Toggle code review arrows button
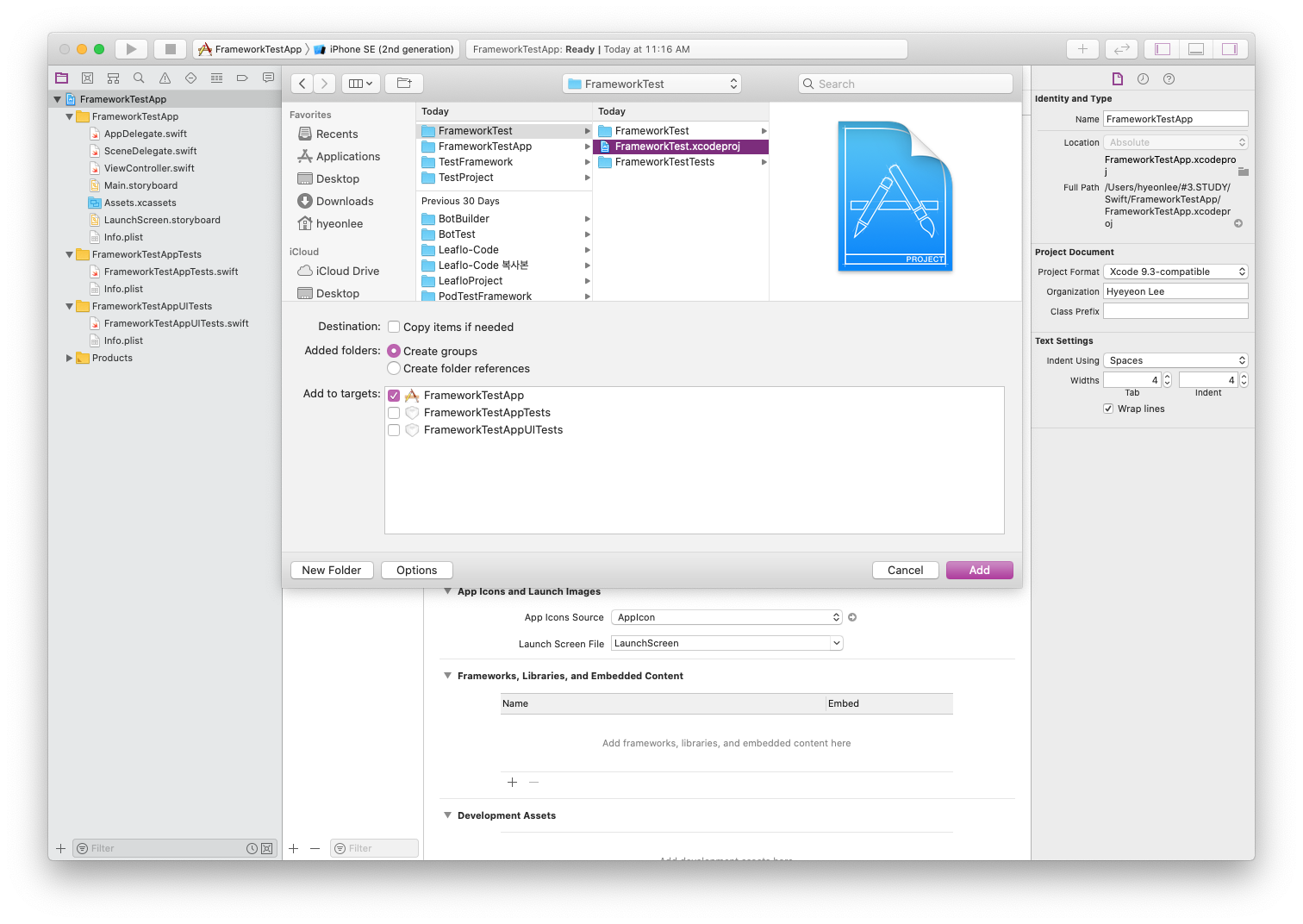1303x924 pixels. point(1121,49)
